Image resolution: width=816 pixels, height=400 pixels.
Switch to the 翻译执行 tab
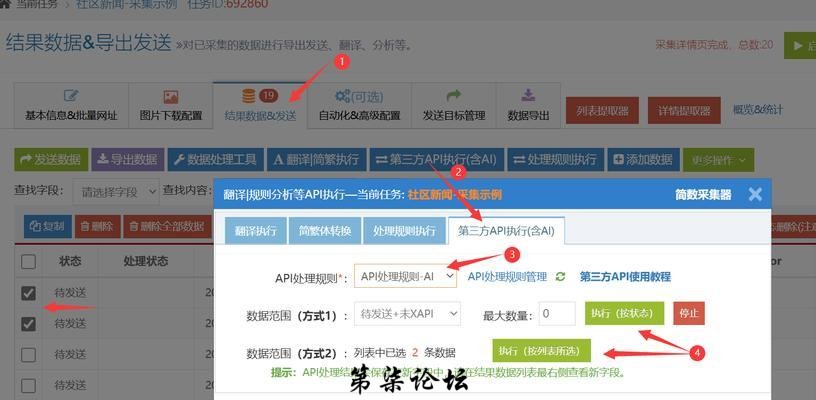click(256, 231)
